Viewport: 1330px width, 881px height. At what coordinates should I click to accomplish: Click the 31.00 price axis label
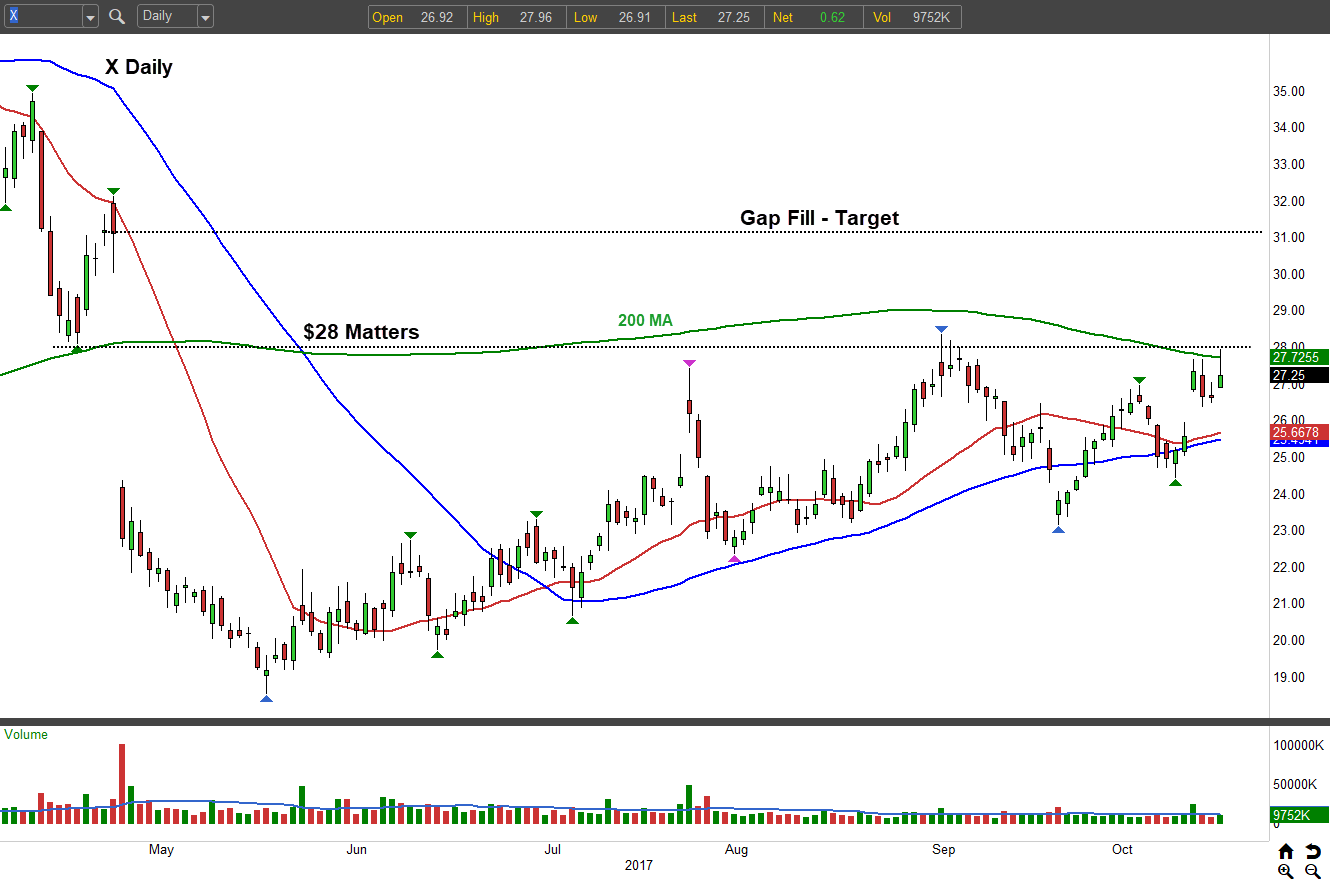click(x=1288, y=237)
